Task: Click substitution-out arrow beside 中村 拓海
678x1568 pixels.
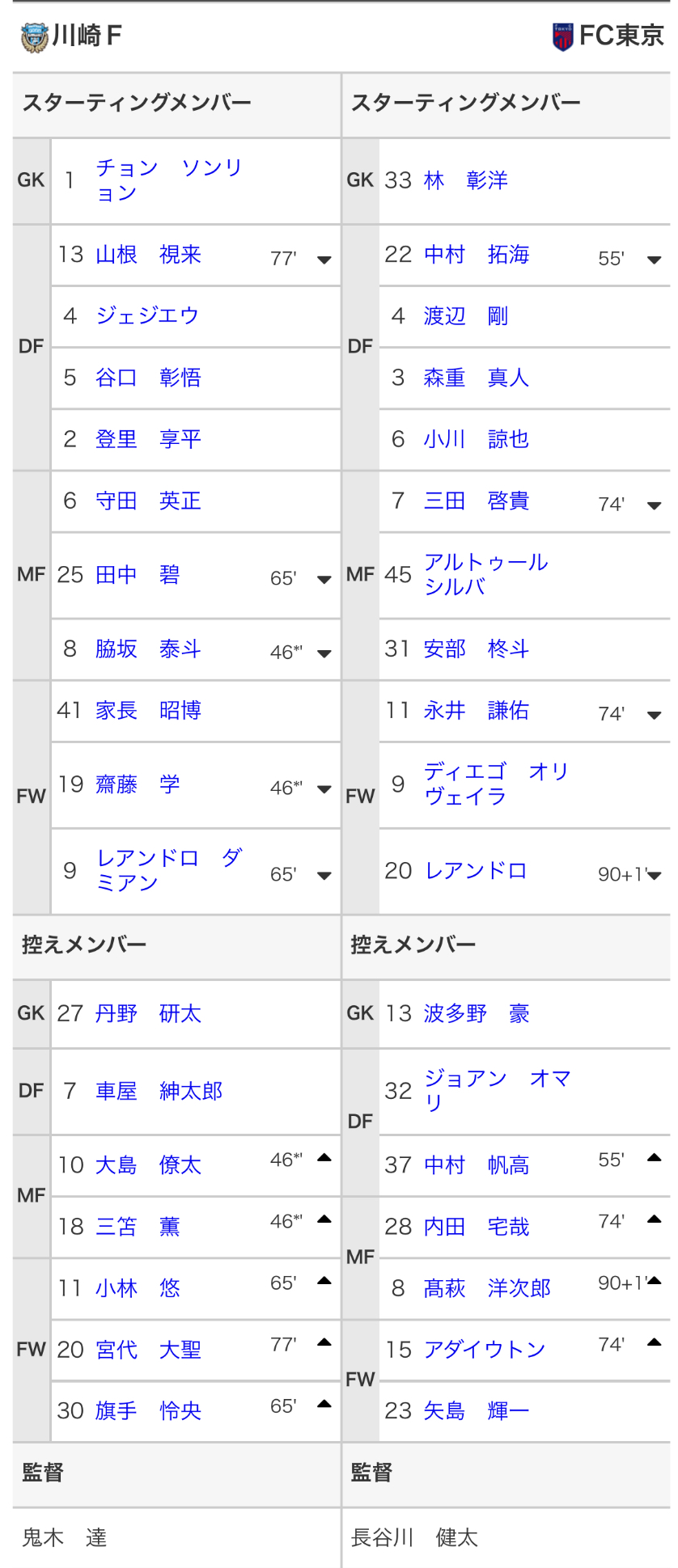Action: pyautogui.click(x=654, y=260)
